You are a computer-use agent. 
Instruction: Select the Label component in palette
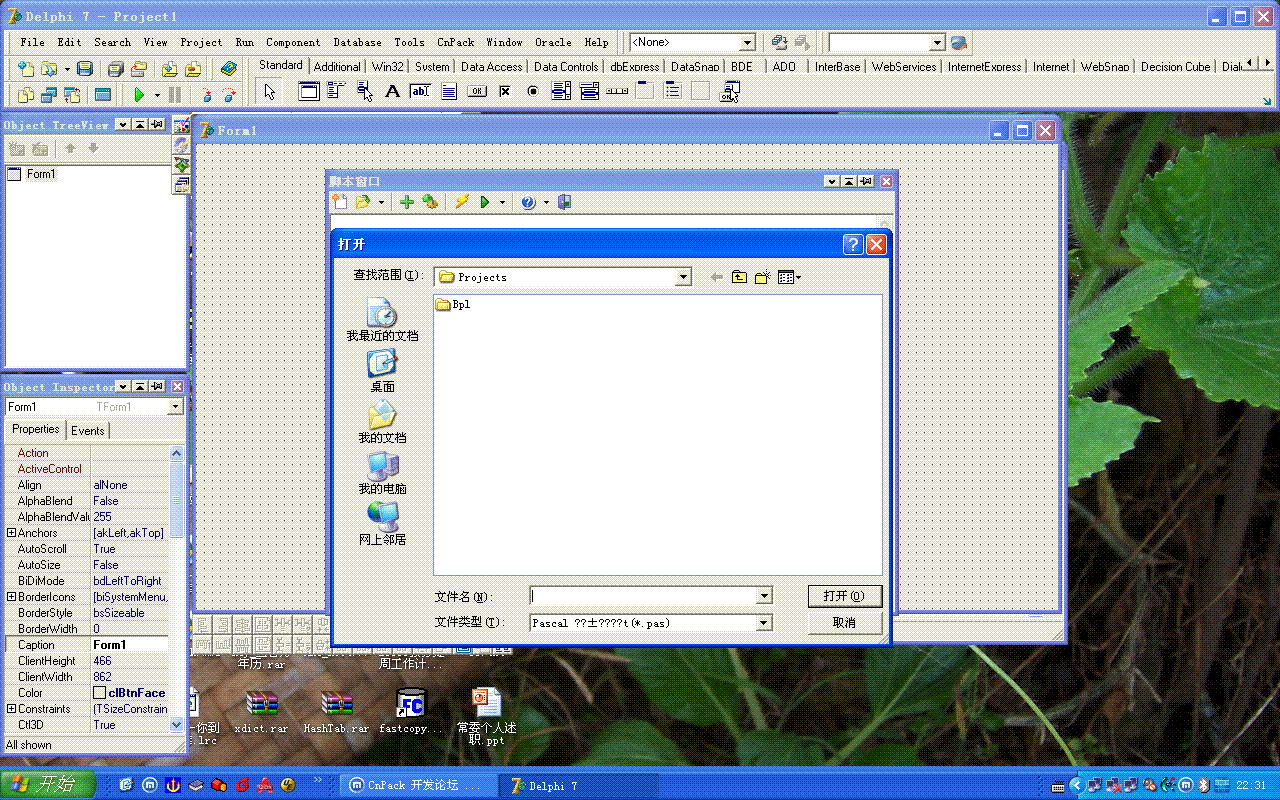click(392, 92)
